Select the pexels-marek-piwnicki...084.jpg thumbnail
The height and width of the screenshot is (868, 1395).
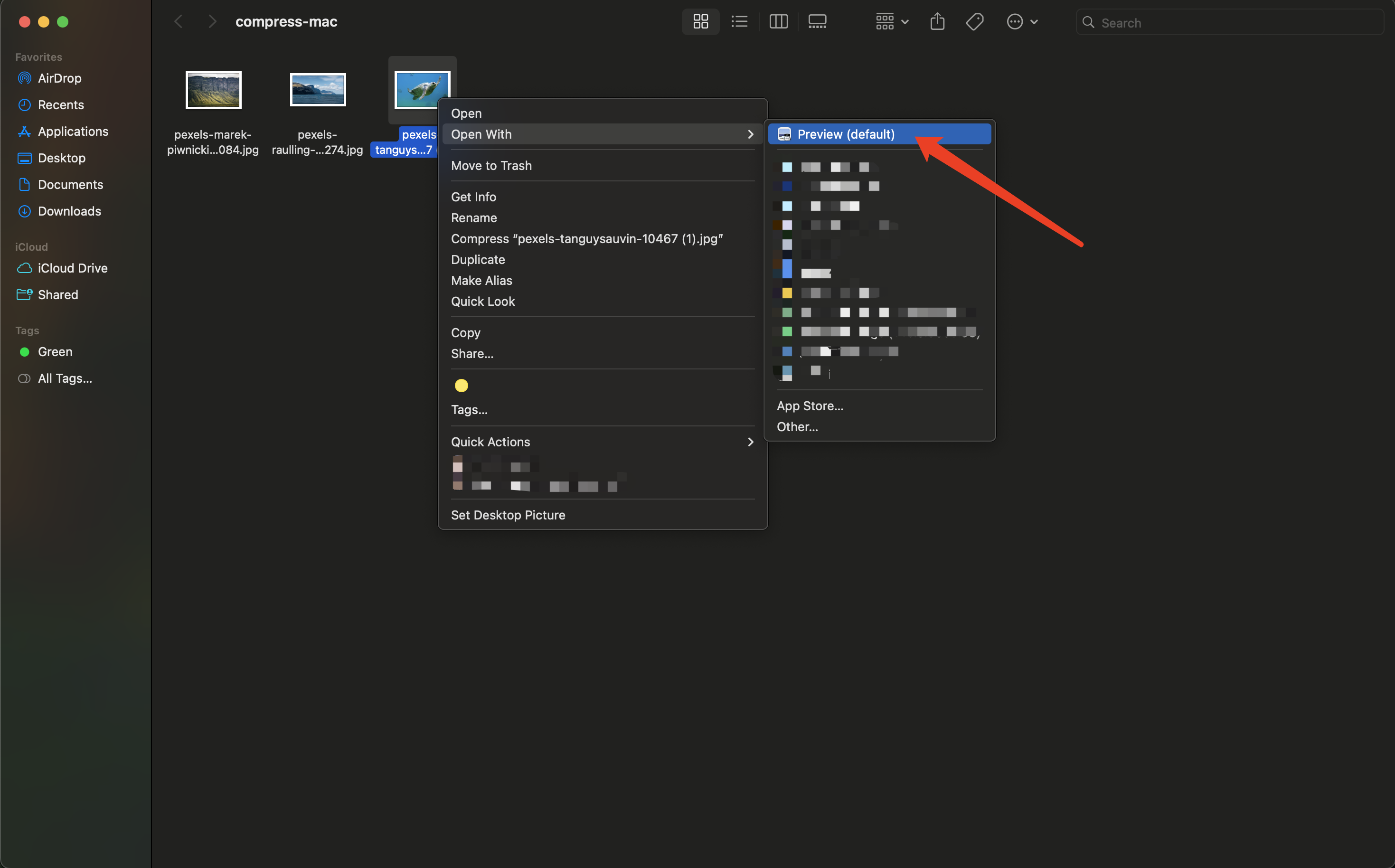[x=213, y=90]
